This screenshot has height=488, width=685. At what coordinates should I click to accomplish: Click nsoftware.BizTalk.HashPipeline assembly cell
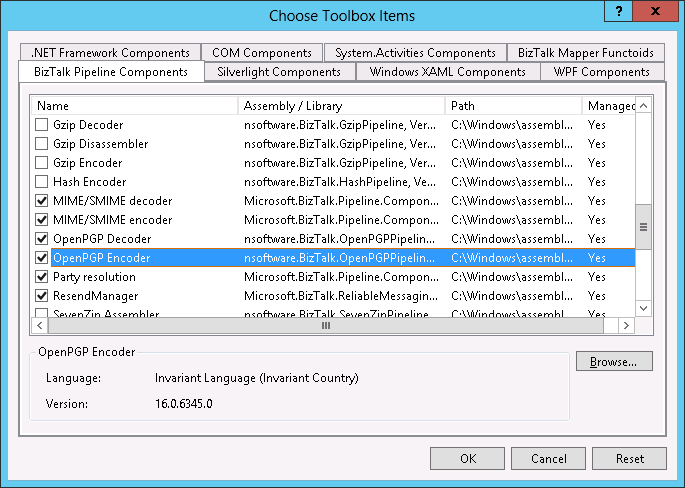coord(339,182)
